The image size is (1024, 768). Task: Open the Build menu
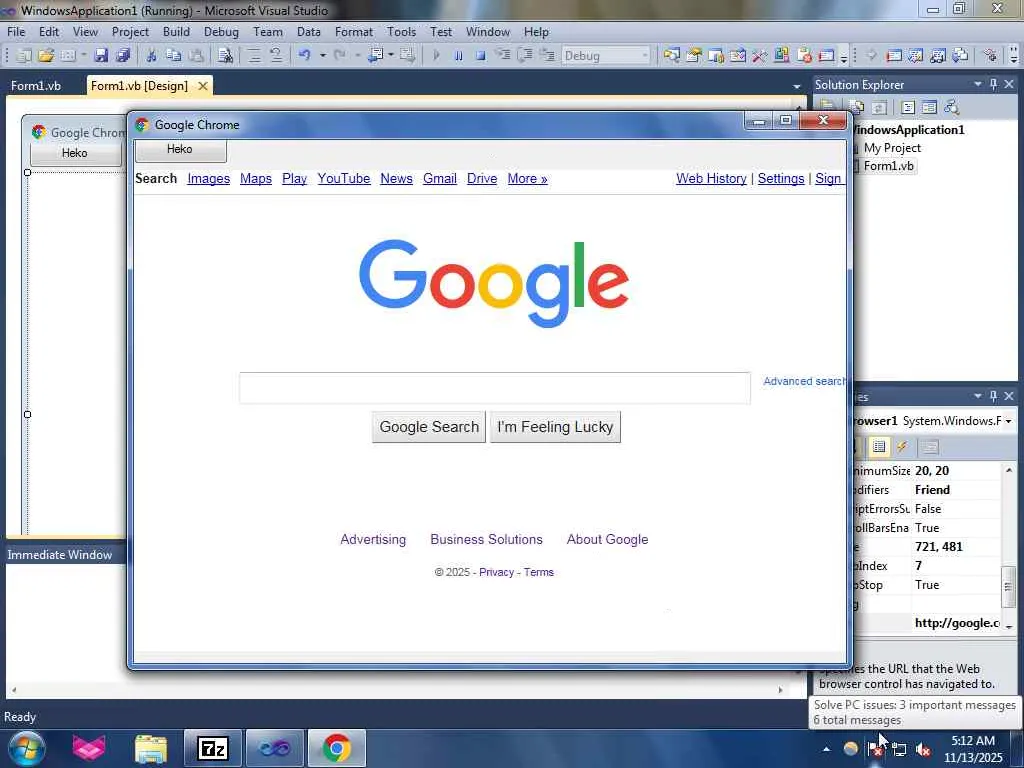click(x=176, y=31)
